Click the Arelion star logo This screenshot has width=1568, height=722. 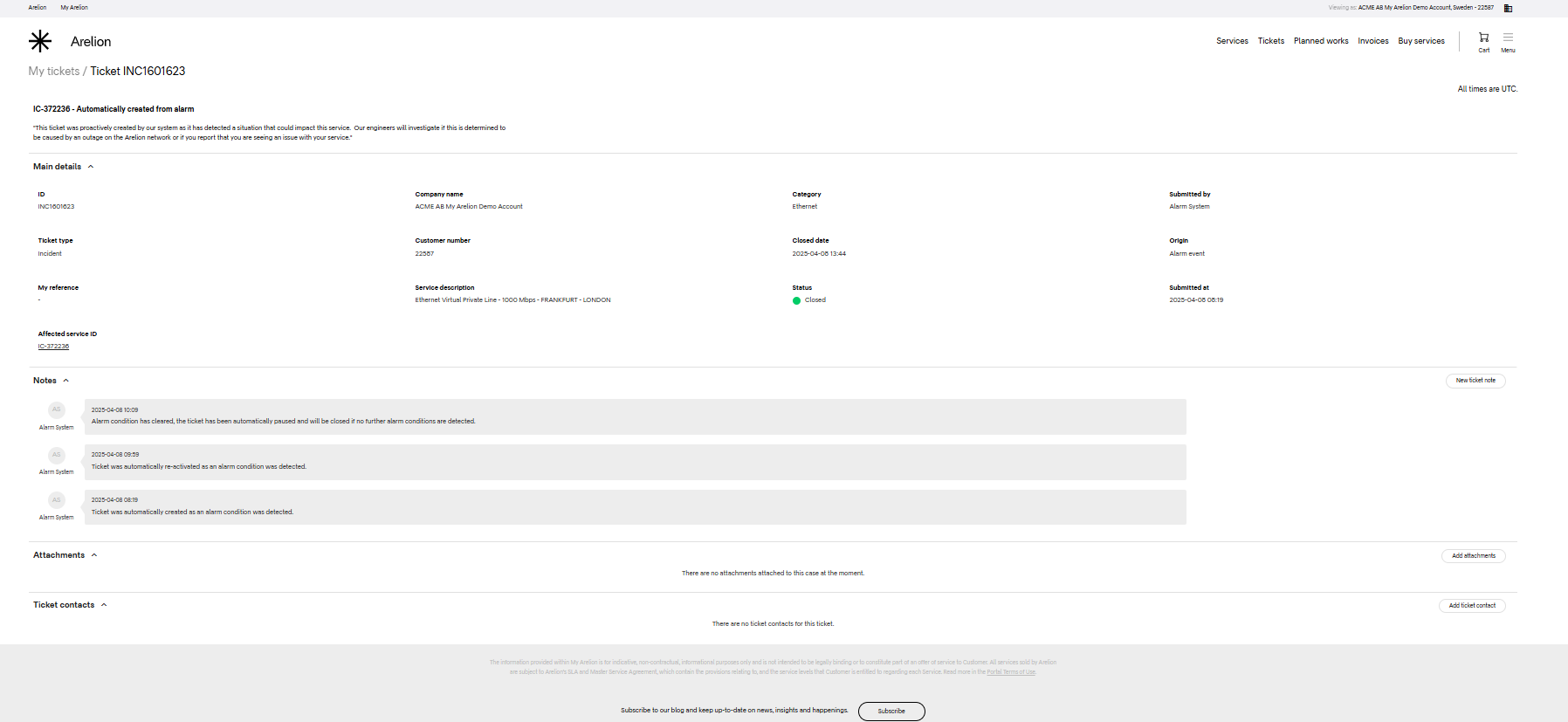[40, 41]
